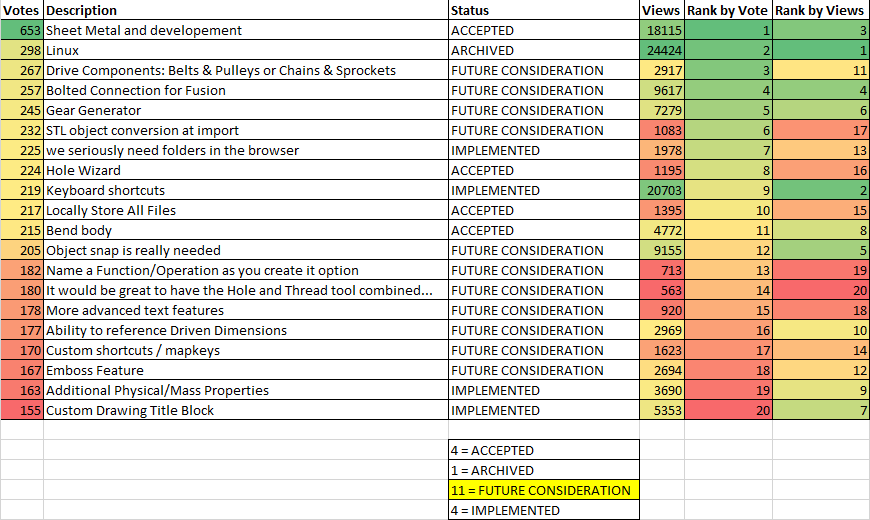
Task: Click the ARCHIVED status cell for Linux
Action: point(544,50)
